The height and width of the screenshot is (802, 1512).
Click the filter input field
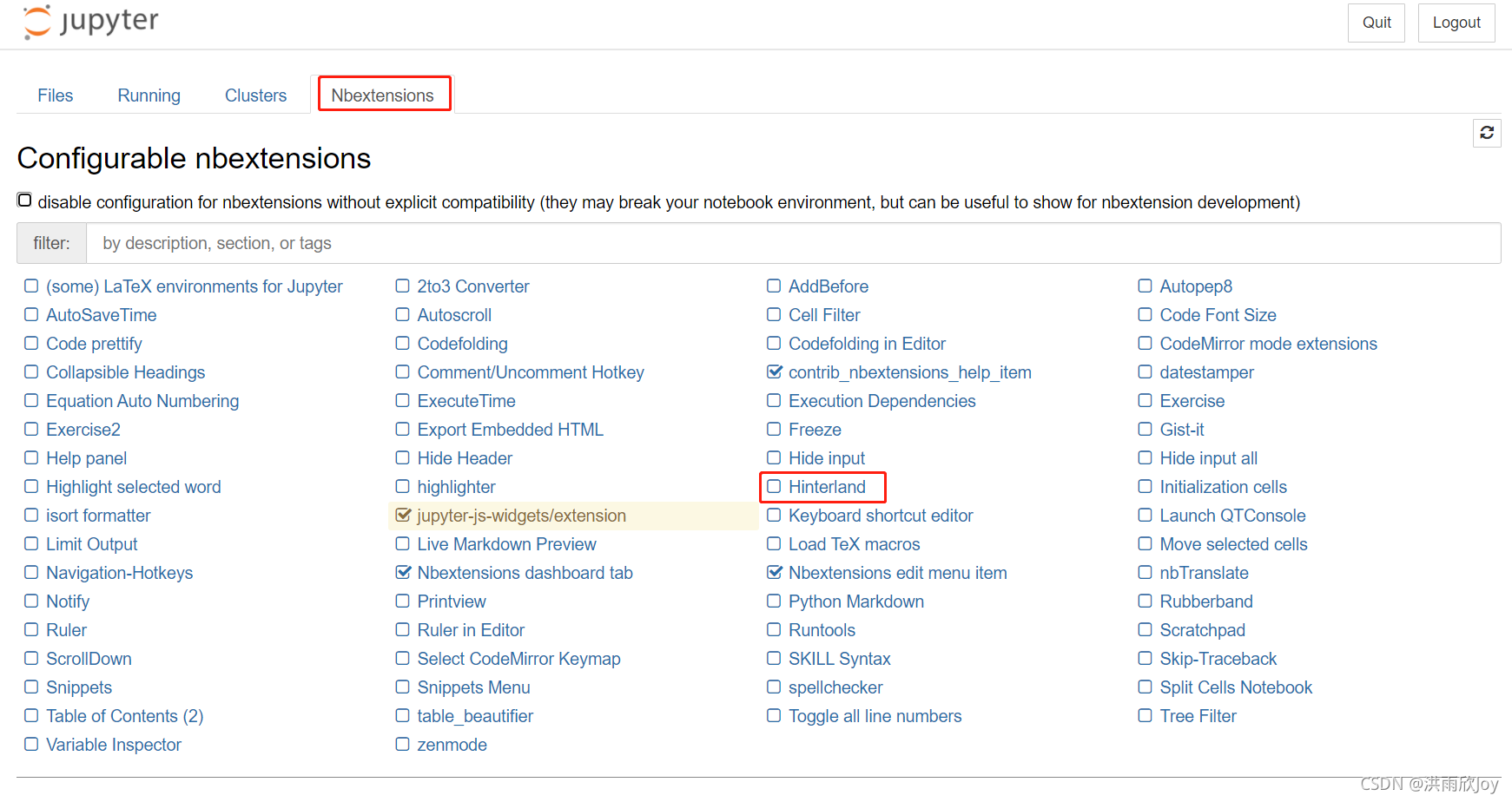pyautogui.click(x=793, y=243)
